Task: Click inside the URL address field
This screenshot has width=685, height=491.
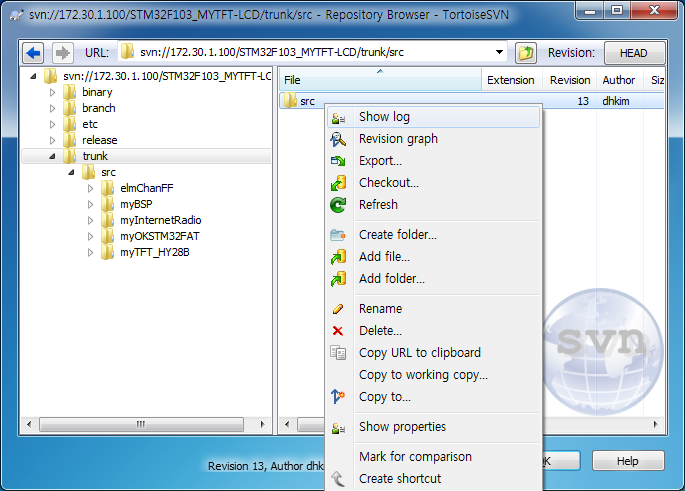Action: (311, 52)
